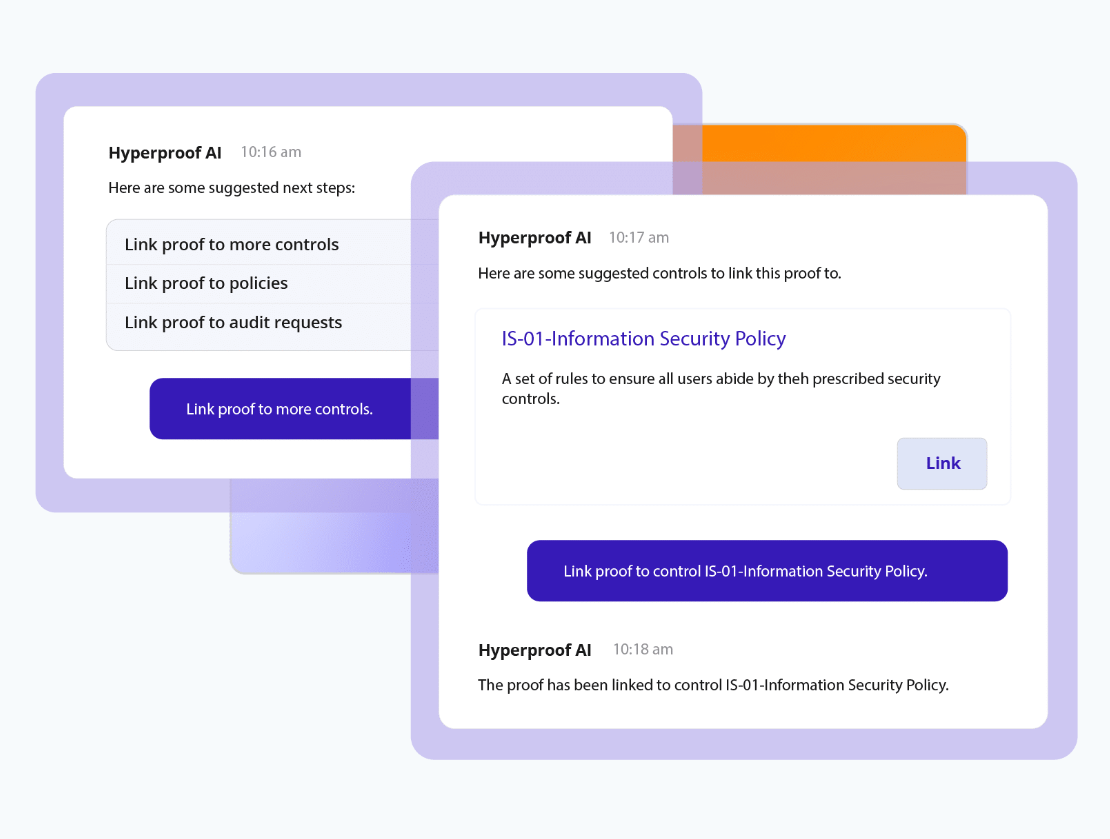
Task: Select "Link proof to more controls" suggestion
Action: [231, 243]
